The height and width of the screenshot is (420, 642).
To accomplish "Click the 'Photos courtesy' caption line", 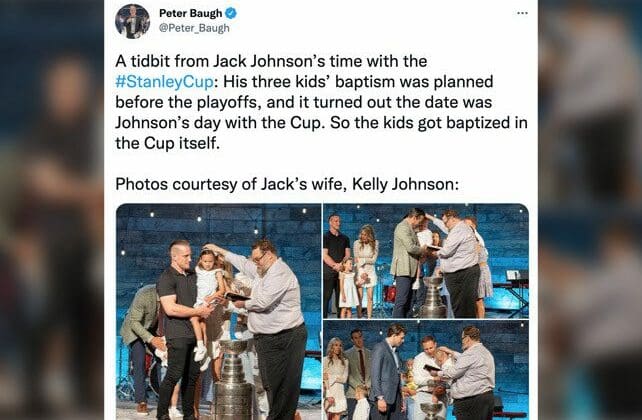I will tap(287, 184).
